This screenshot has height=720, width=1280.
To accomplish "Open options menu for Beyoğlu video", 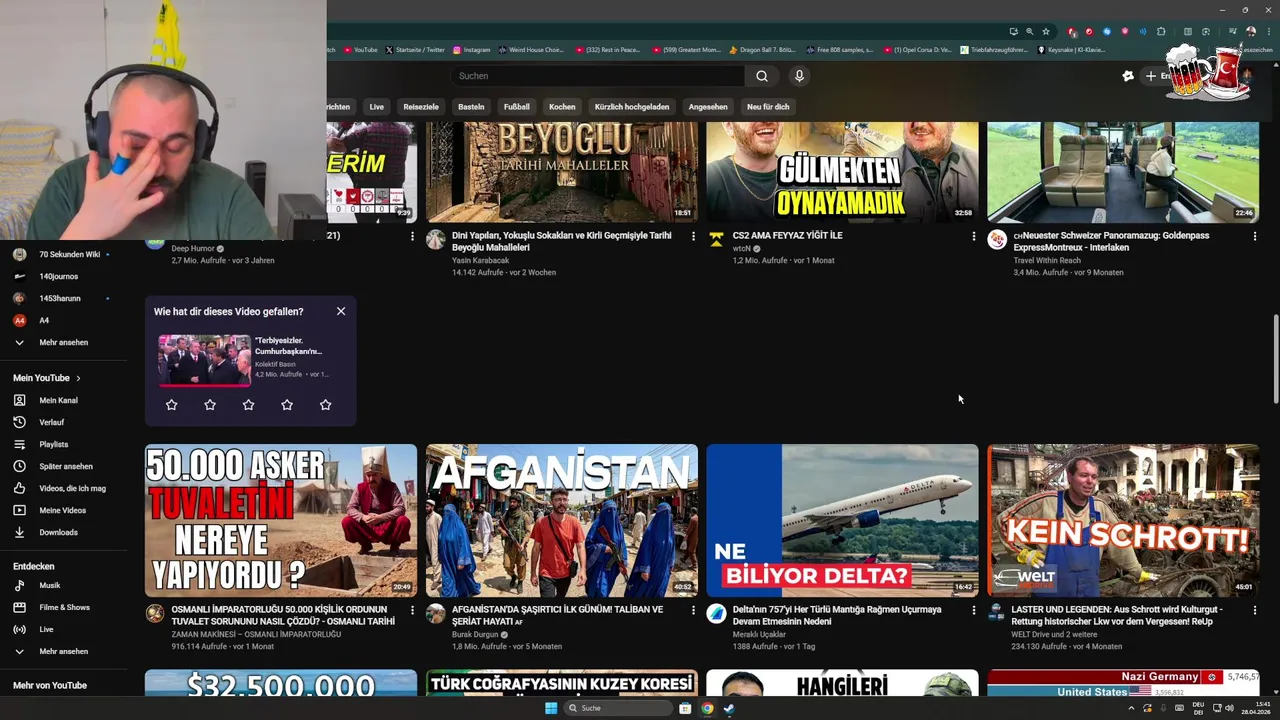I will click(x=693, y=236).
